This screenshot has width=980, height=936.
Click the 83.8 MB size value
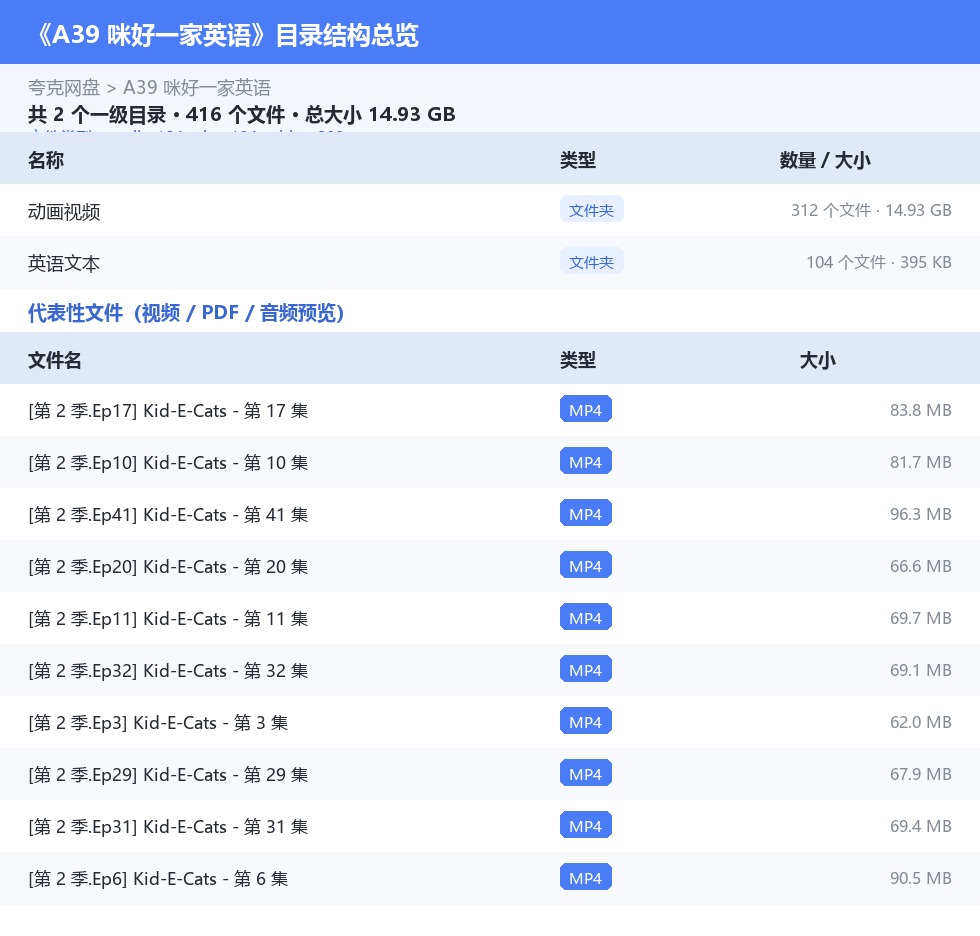(x=921, y=410)
